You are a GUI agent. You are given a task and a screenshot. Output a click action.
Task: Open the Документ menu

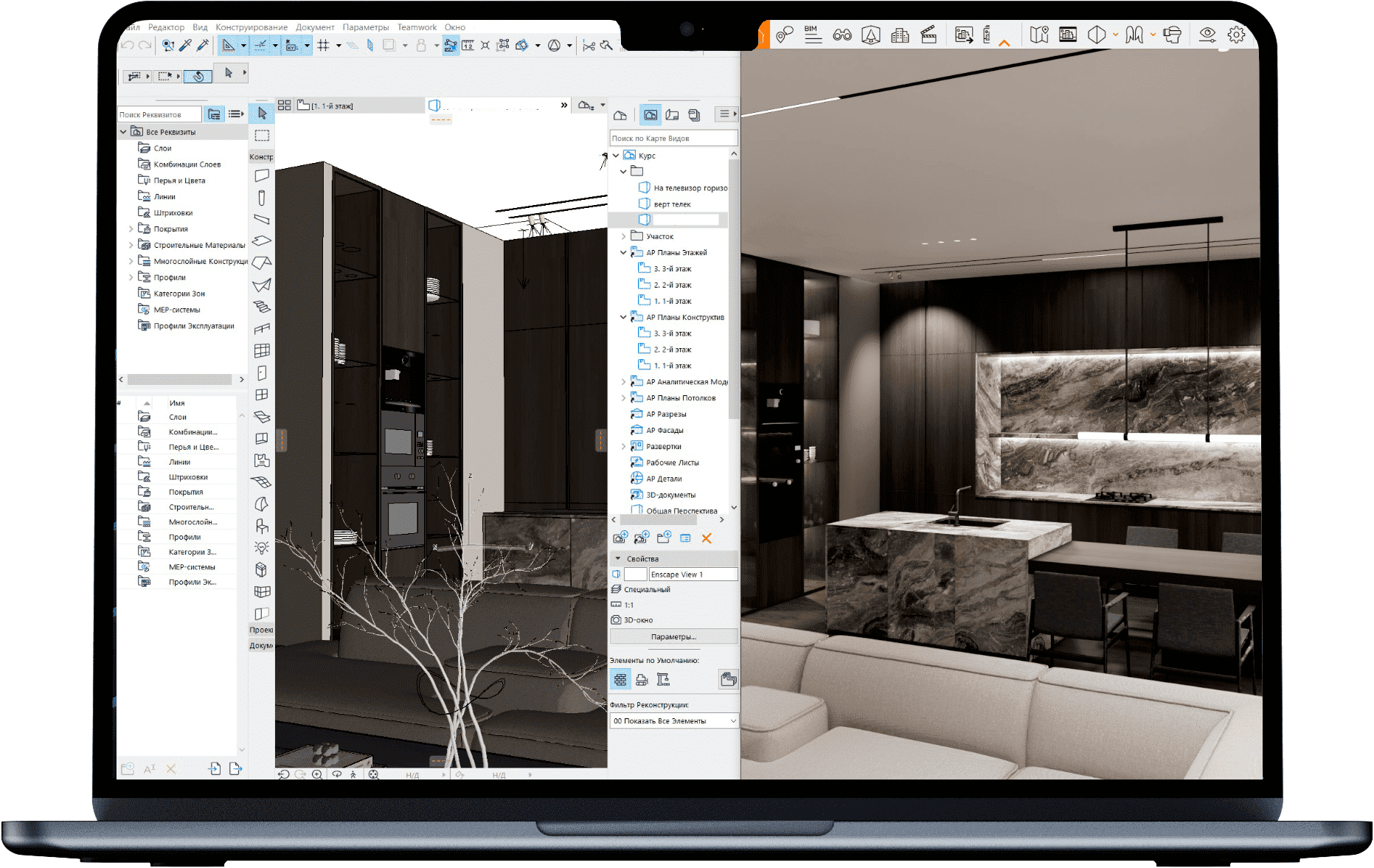[315, 27]
